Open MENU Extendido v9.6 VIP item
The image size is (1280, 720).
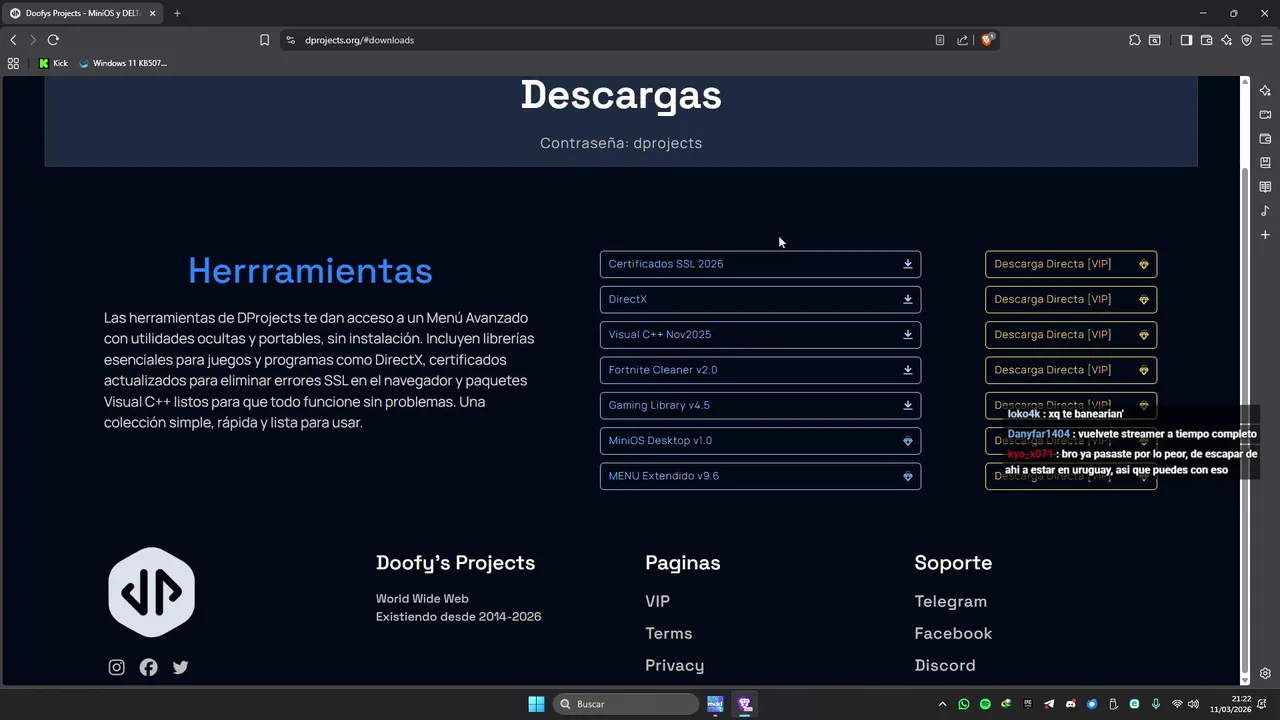point(760,476)
